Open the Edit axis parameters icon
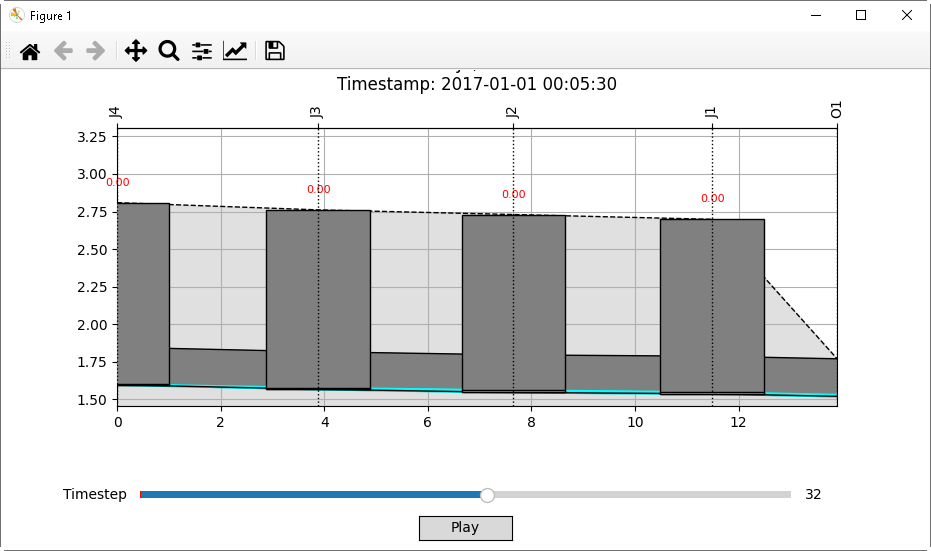Image resolution: width=931 pixels, height=551 pixels. (x=235, y=51)
